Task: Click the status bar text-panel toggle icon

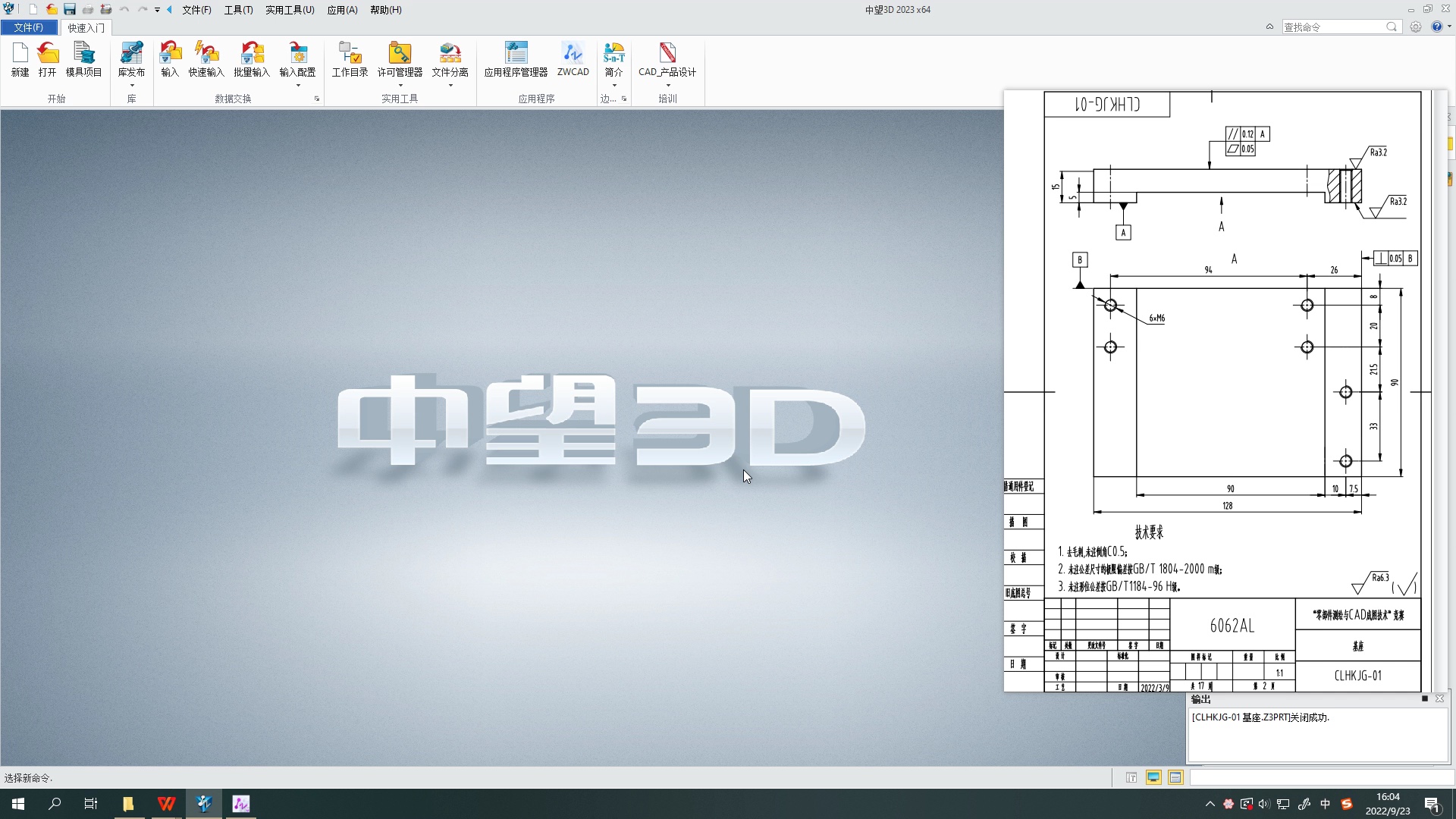Action: (1131, 777)
